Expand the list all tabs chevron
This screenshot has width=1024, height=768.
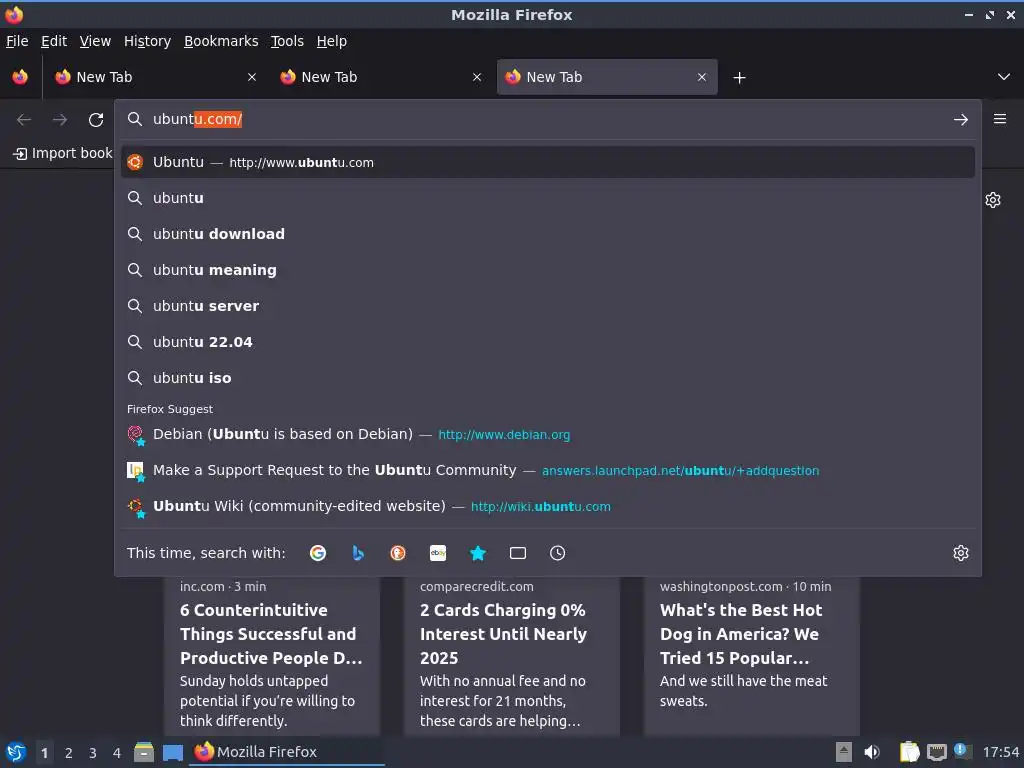(1004, 77)
